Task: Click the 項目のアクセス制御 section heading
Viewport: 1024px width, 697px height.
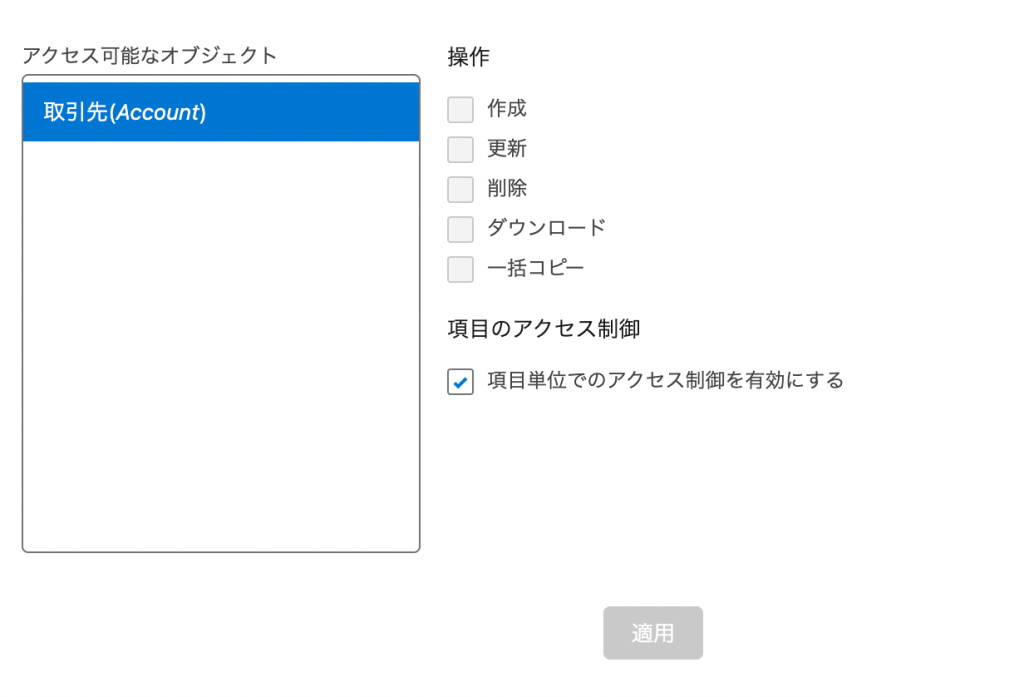Action: pos(543,328)
